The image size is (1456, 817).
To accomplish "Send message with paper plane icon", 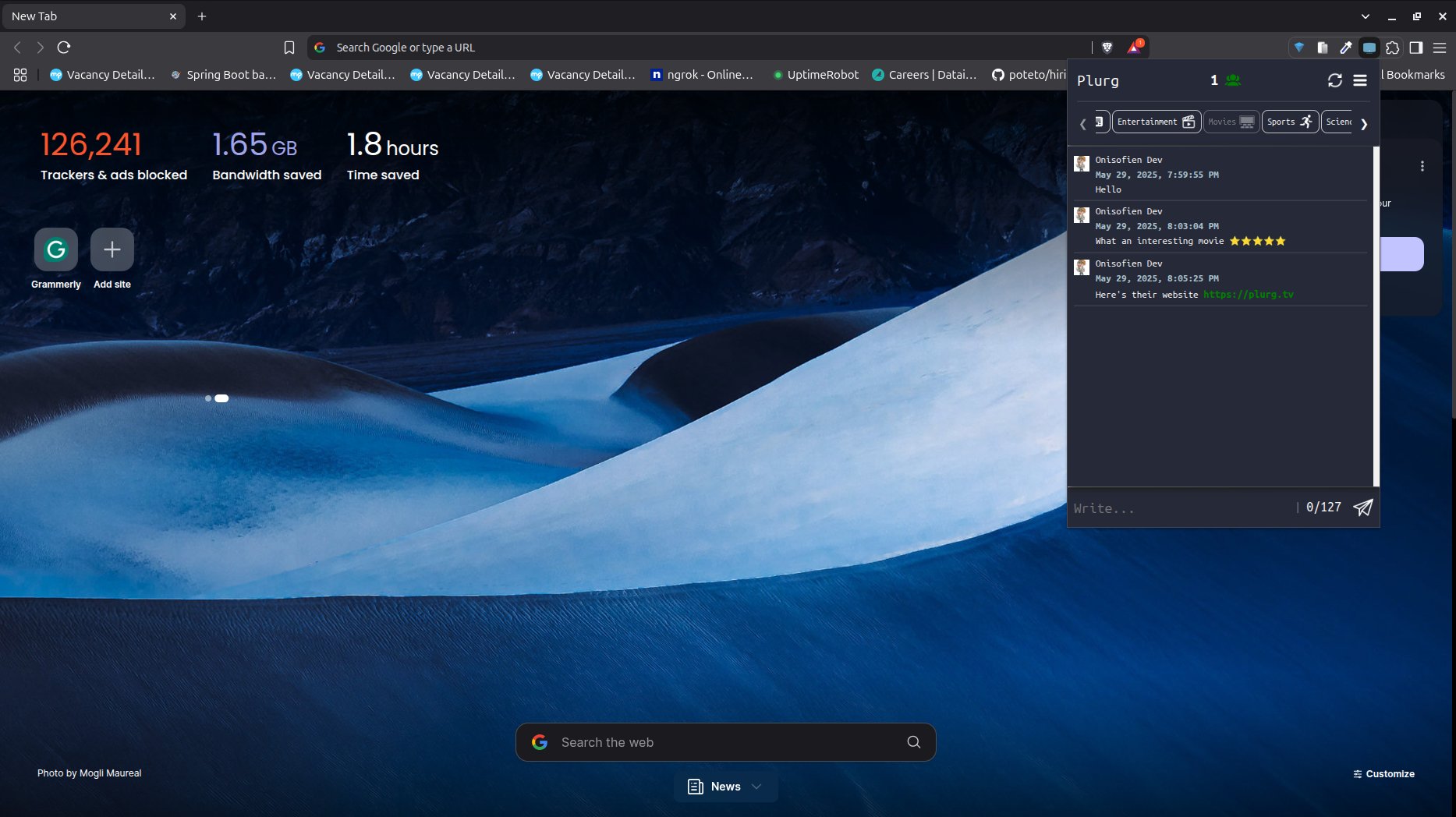I will [x=1362, y=508].
